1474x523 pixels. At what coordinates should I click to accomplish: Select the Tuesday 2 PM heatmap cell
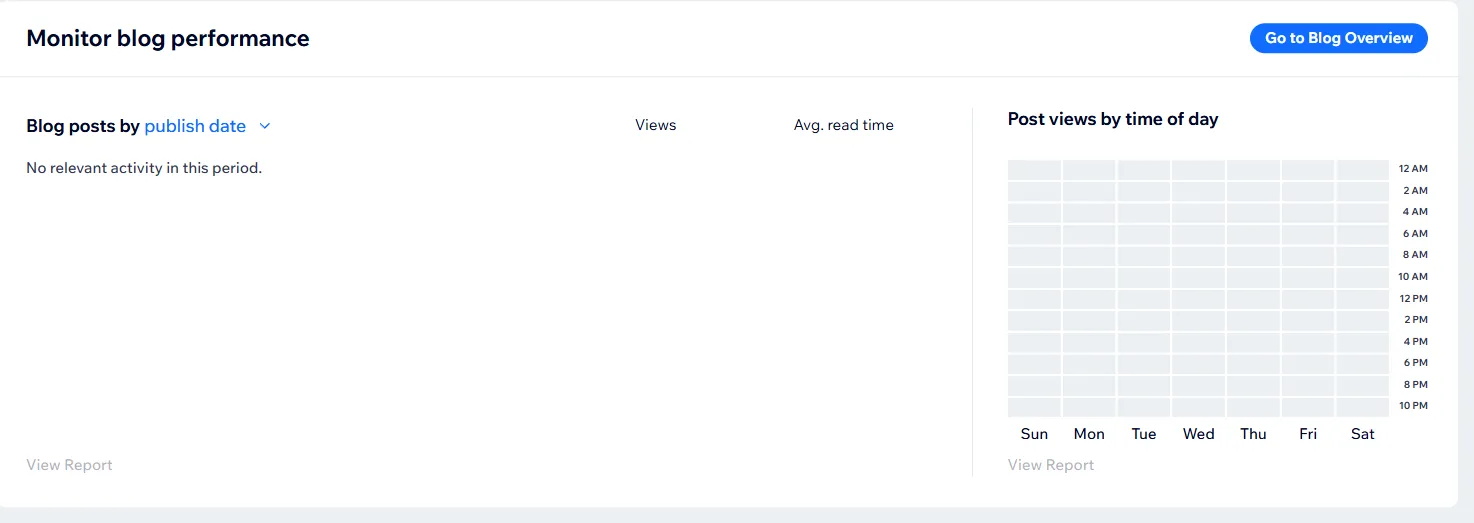[1143, 321]
